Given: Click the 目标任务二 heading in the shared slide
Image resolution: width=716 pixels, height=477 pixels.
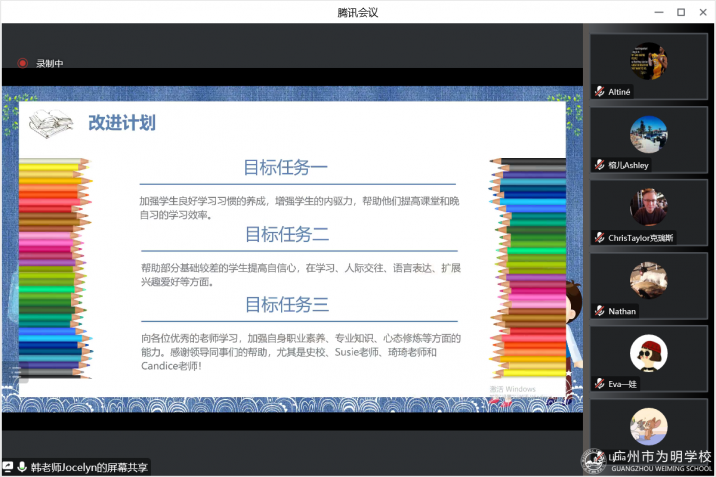Looking at the screenshot, I should click(286, 235).
